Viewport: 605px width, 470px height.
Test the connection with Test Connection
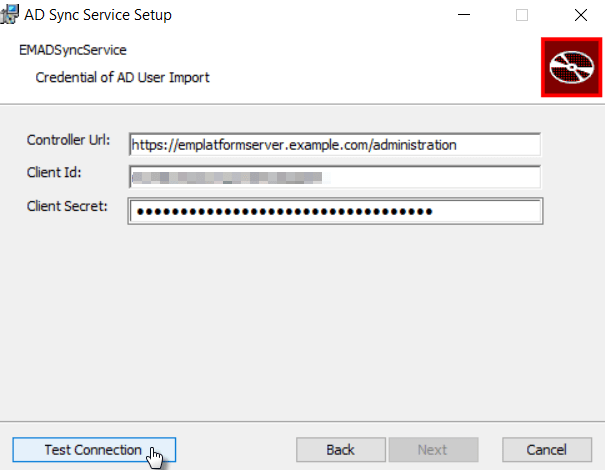(94, 450)
